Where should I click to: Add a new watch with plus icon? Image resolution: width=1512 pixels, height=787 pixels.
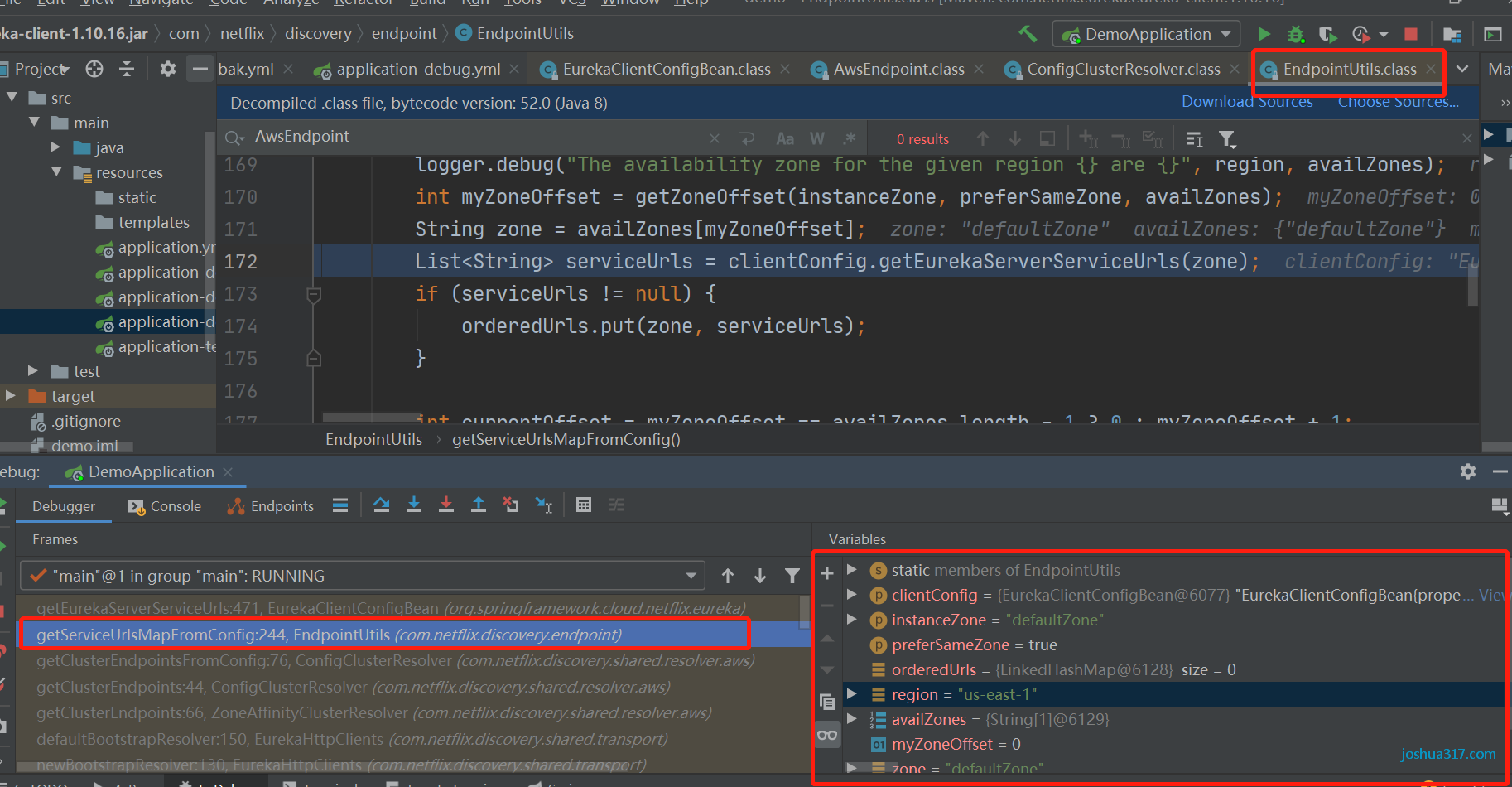[826, 573]
